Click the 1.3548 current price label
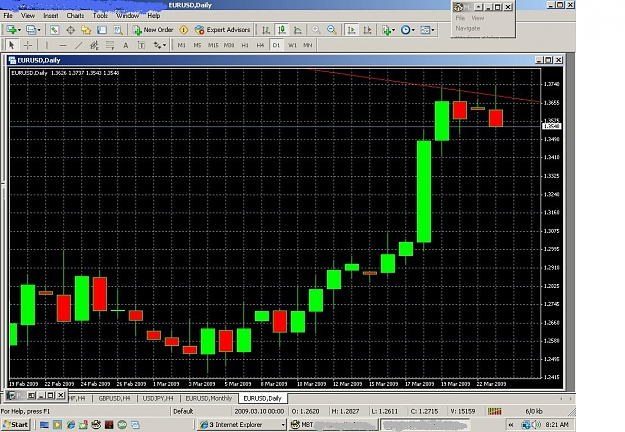625x432 pixels. [552, 126]
